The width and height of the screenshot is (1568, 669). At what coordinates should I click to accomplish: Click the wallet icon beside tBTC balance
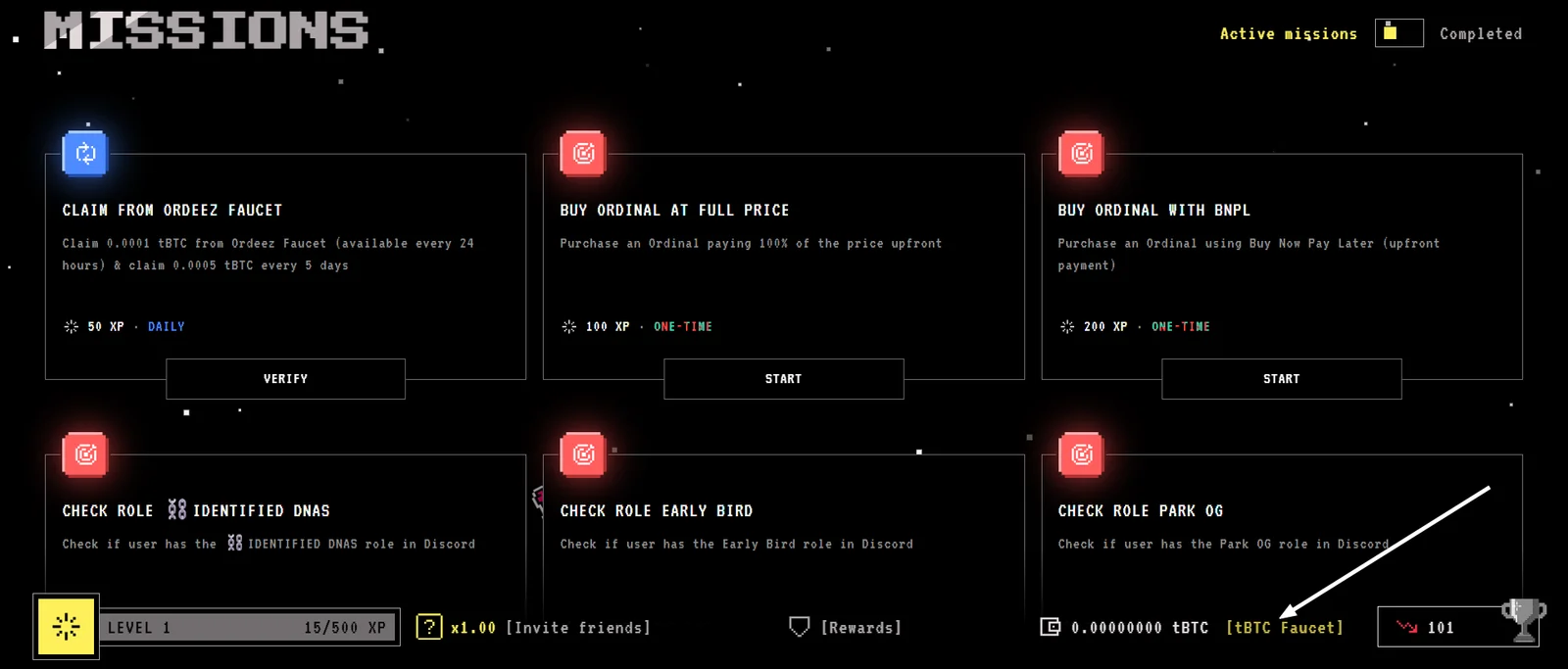(x=1050, y=627)
